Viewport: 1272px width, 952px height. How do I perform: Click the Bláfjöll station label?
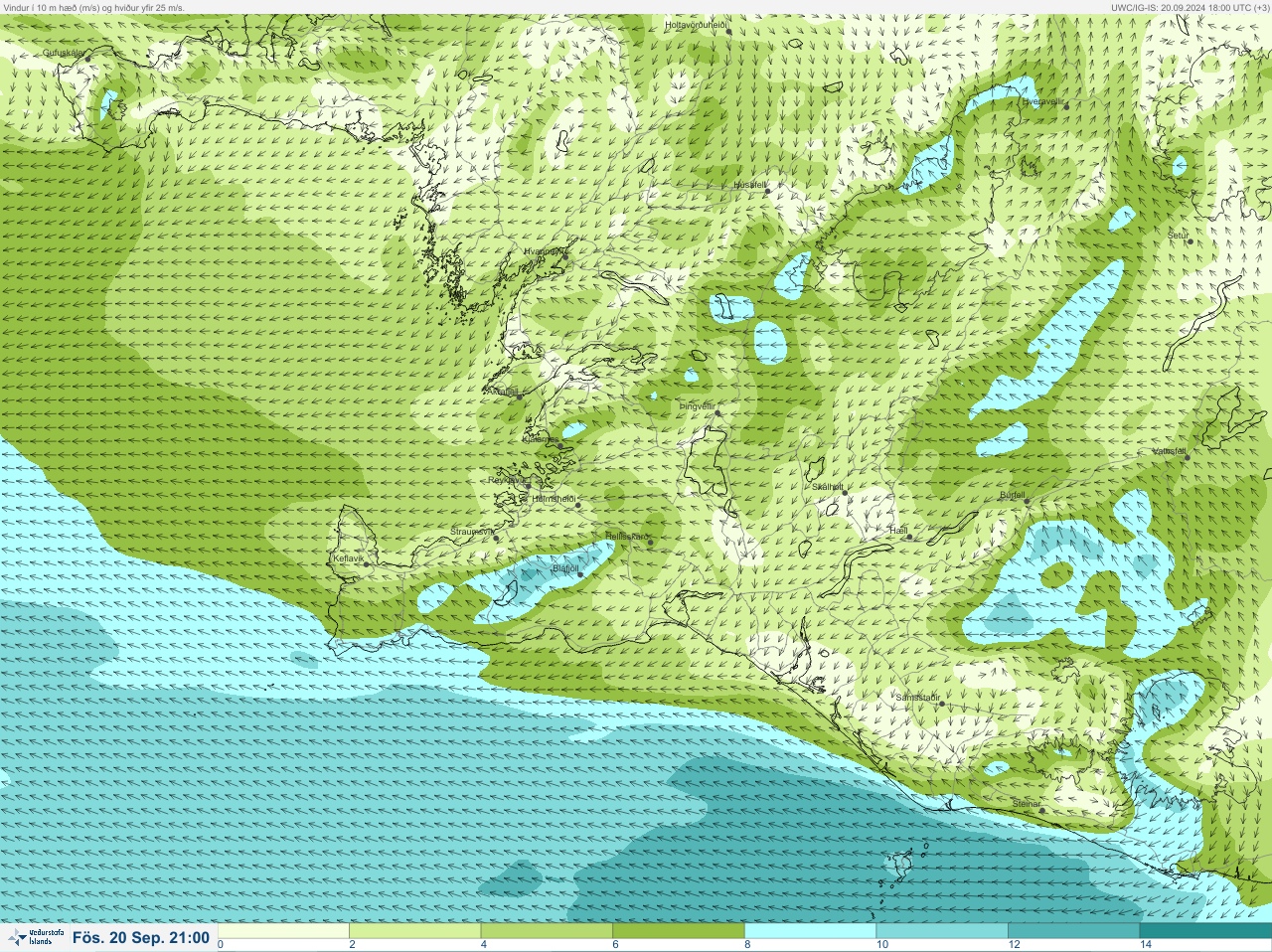(x=565, y=568)
